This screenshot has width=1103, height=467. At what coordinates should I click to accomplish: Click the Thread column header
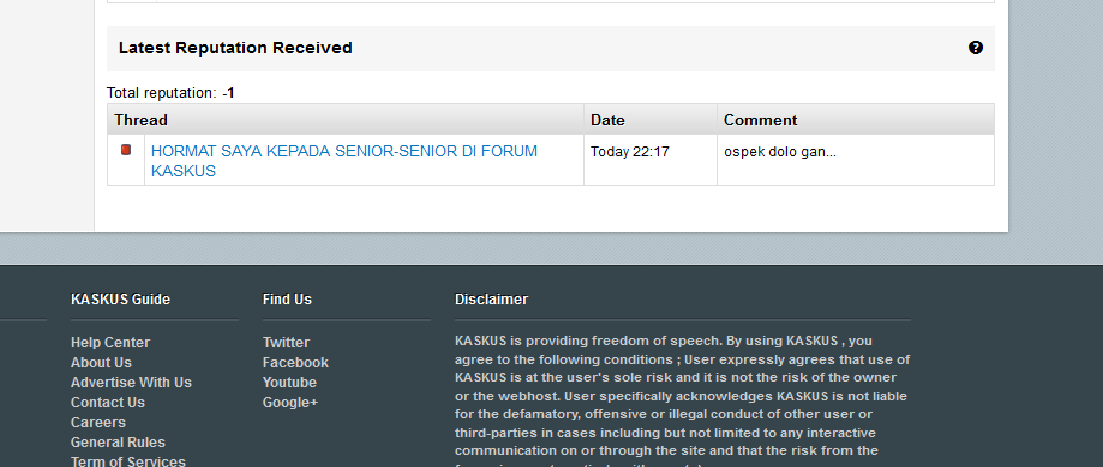coord(141,120)
